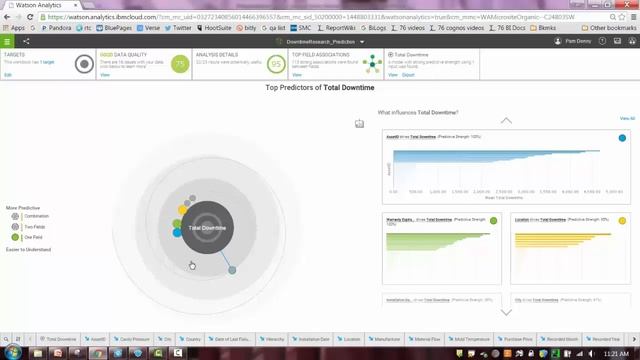Click the green marker on Warranty chart card
This screenshot has height=360, width=640.
click(493, 221)
